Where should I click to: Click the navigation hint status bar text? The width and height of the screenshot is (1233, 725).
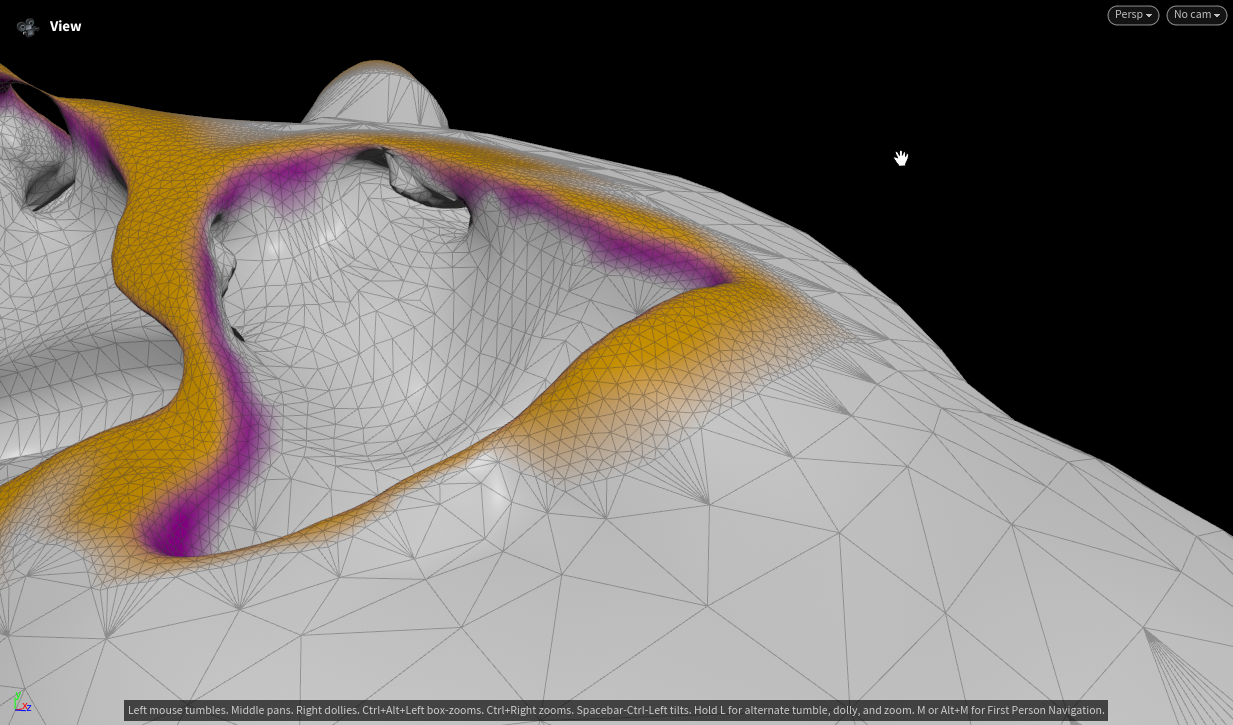click(x=616, y=710)
